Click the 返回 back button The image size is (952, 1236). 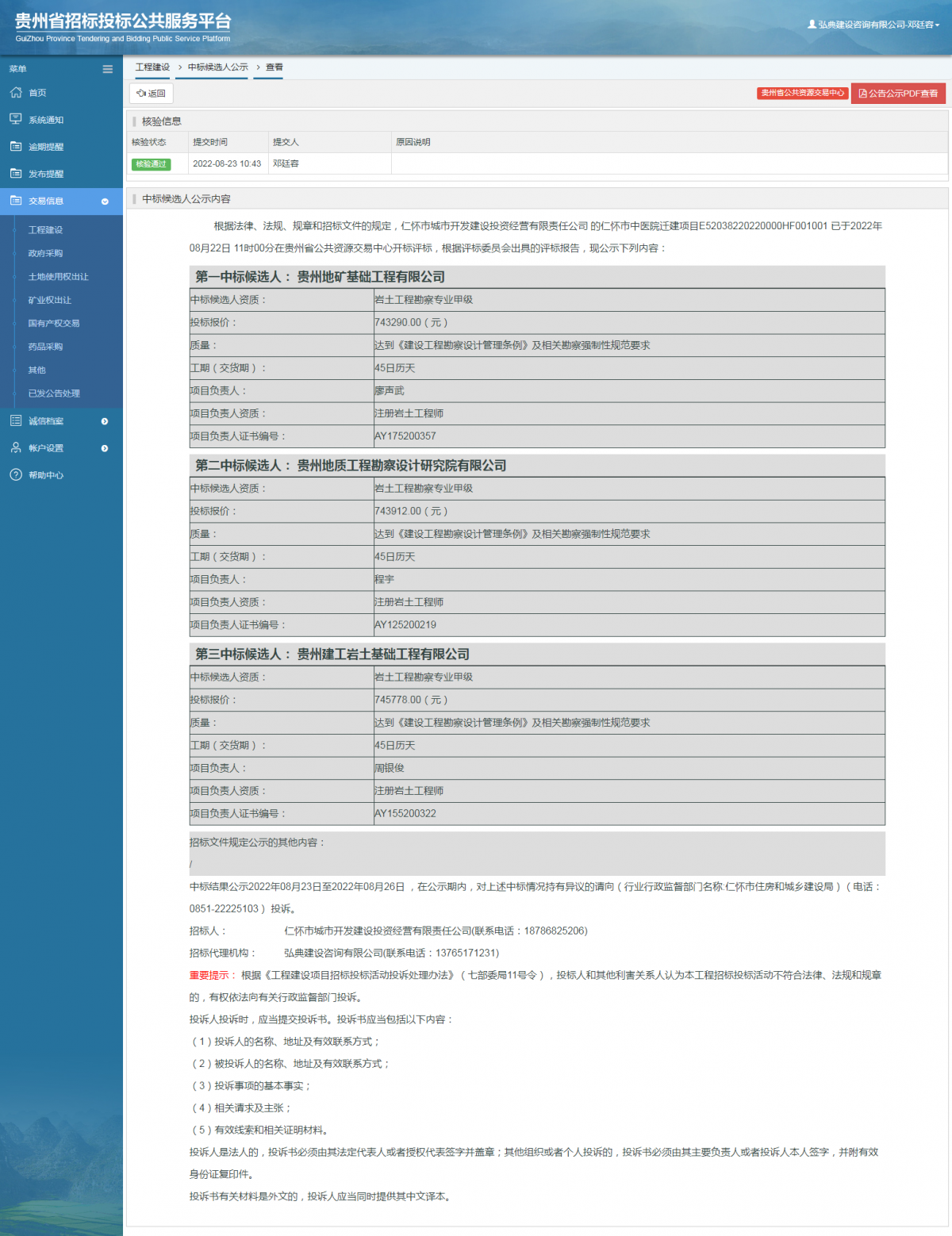tap(152, 94)
